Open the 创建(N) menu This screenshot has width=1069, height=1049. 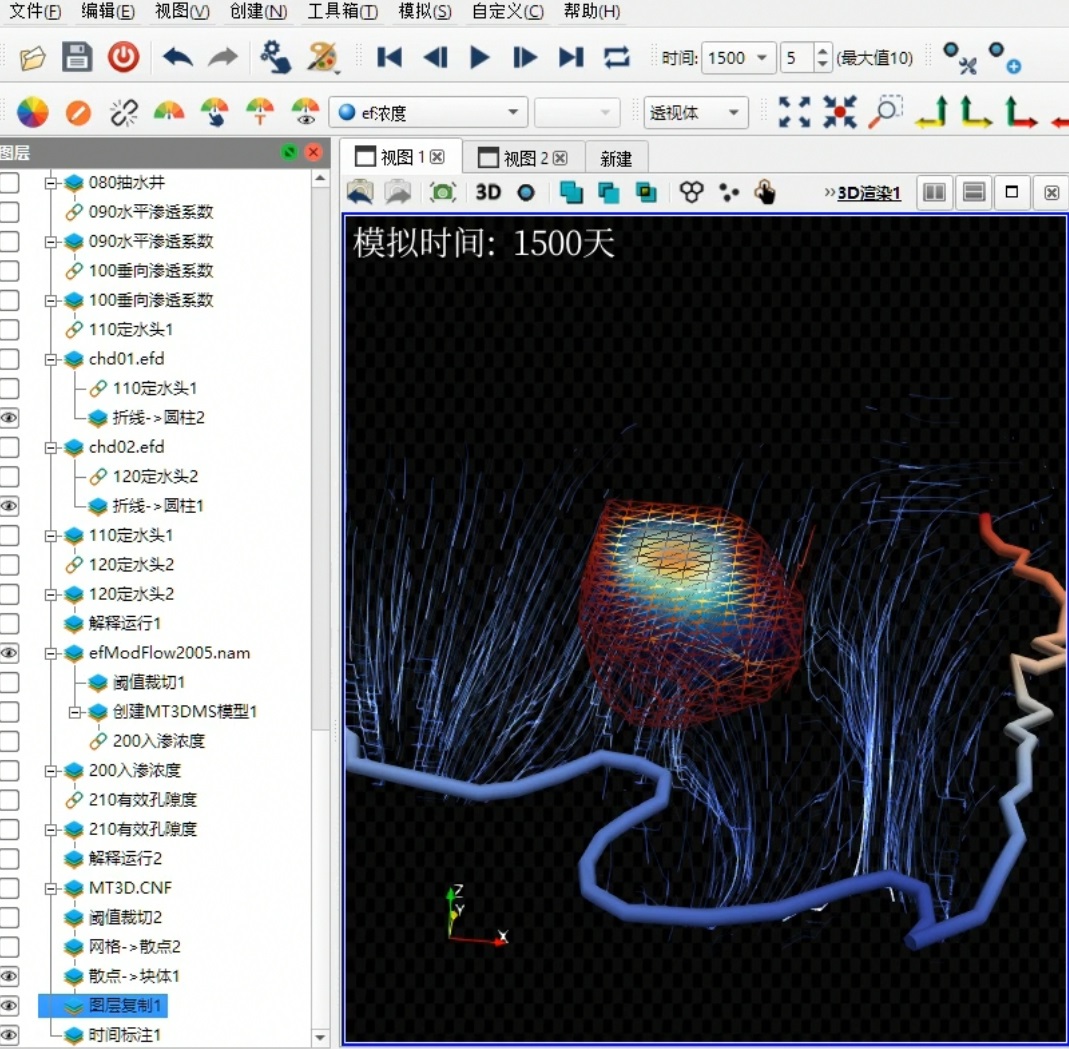[x=258, y=12]
